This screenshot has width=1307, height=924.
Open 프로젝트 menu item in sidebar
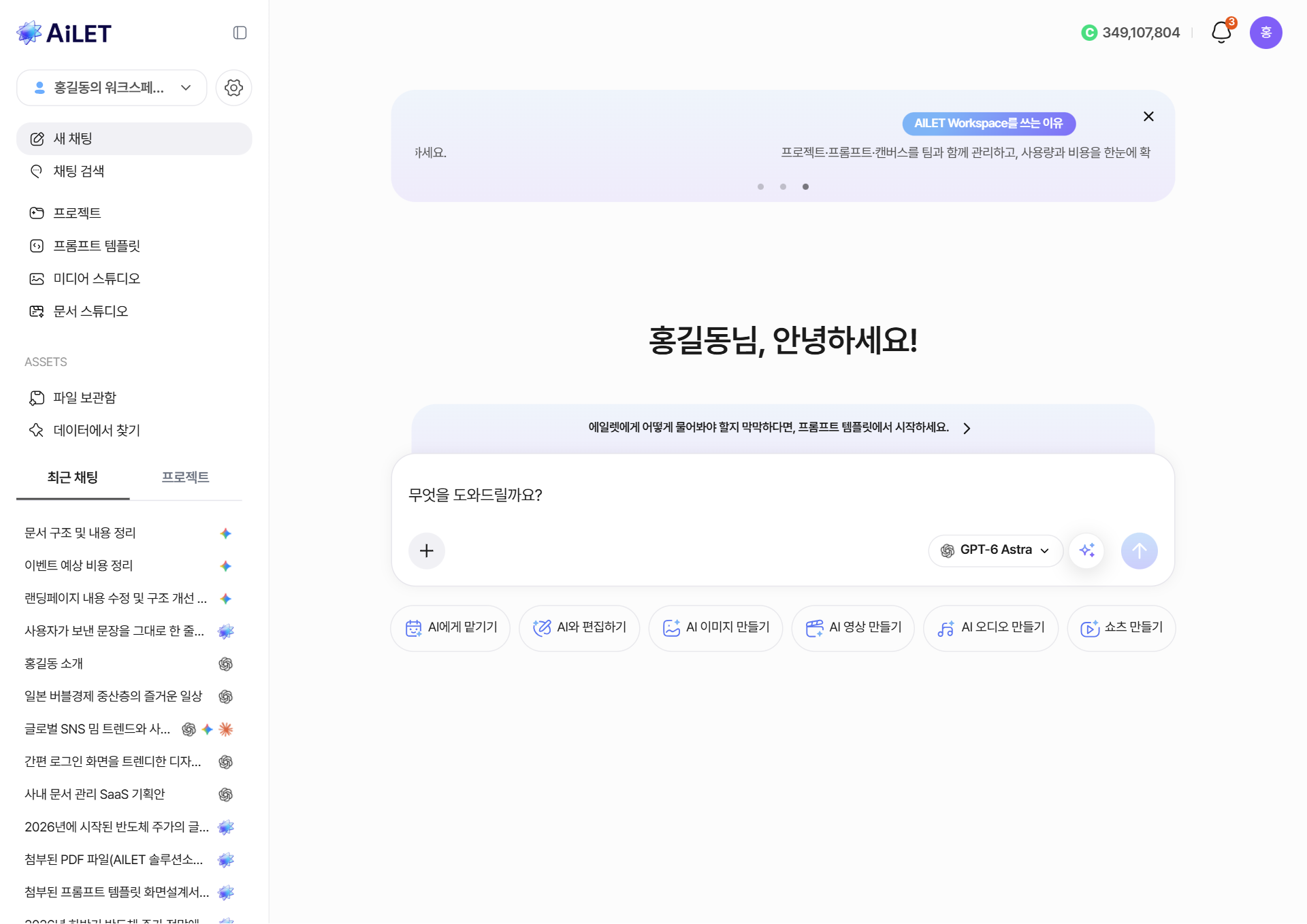coord(134,213)
